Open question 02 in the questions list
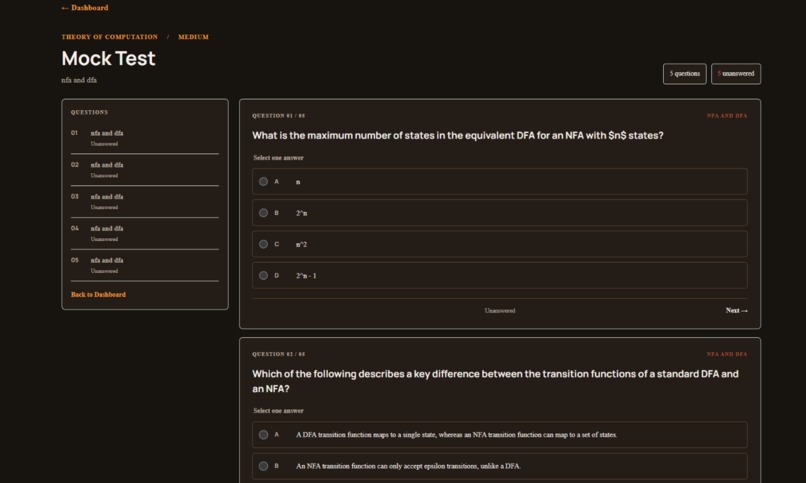The image size is (806, 483). (x=144, y=170)
